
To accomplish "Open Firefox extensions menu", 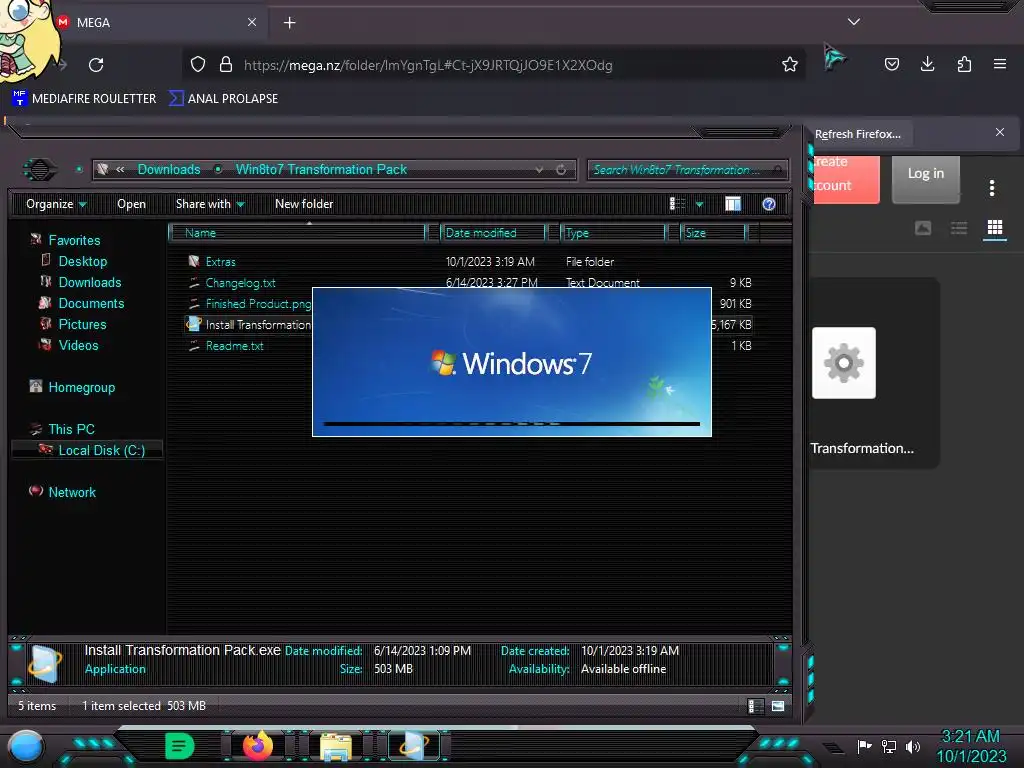I will point(964,64).
